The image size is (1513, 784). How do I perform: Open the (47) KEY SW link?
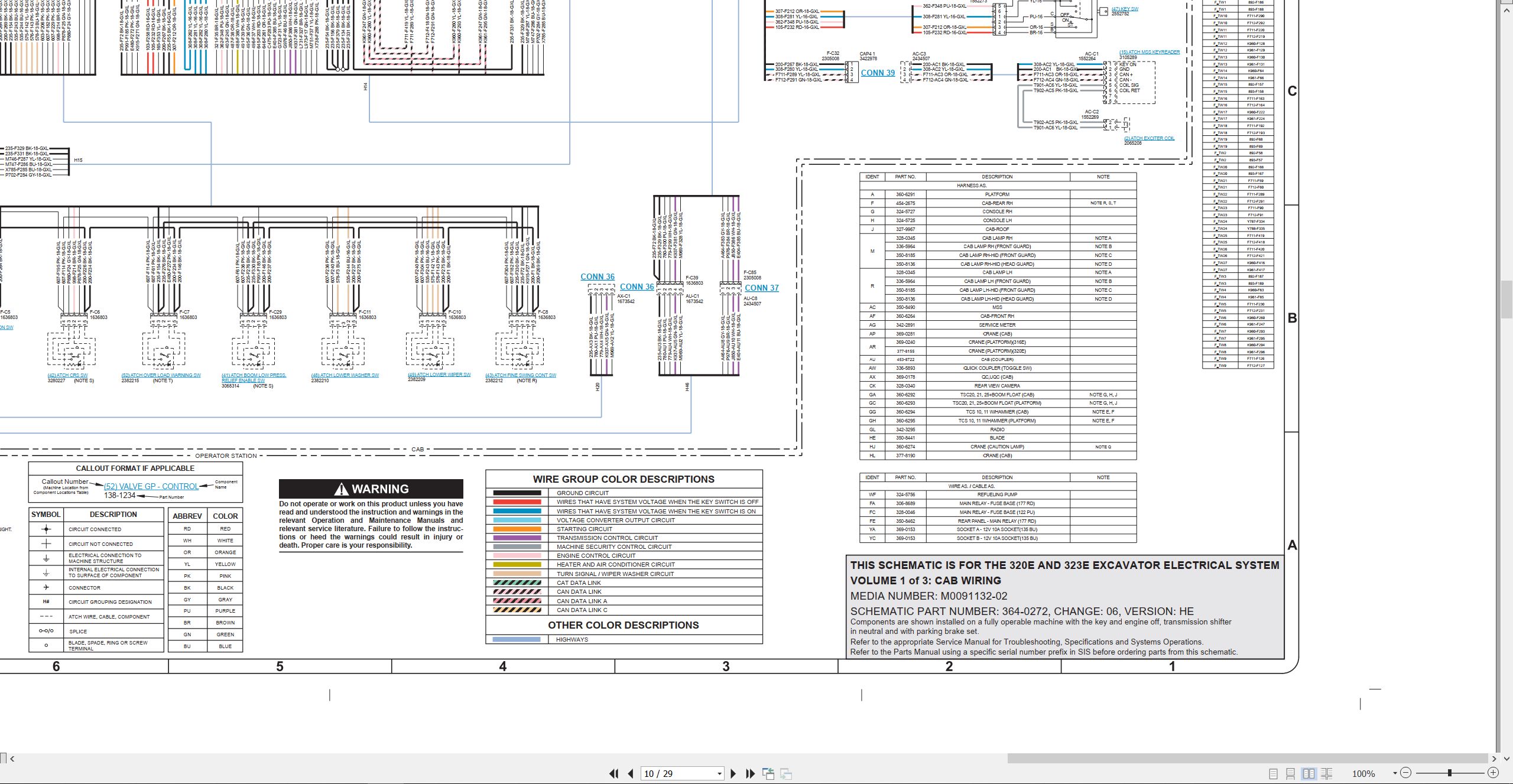click(x=1125, y=9)
